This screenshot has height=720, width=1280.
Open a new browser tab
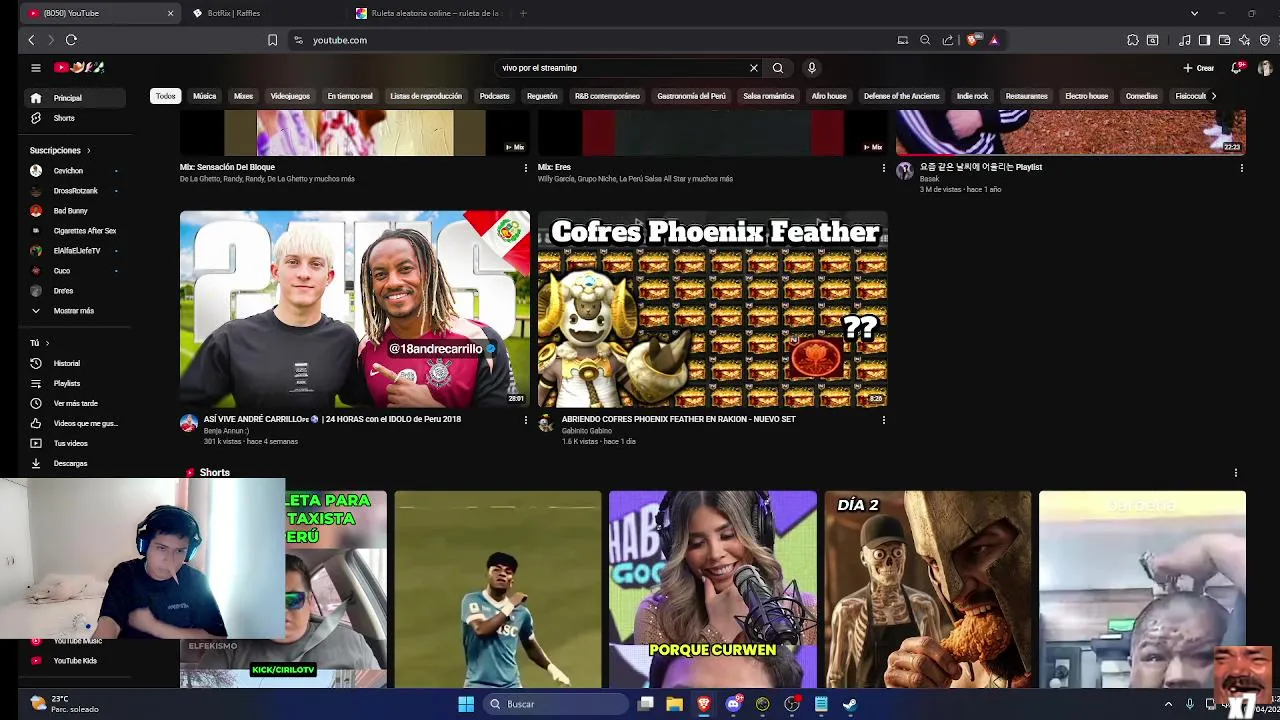pyautogui.click(x=523, y=13)
